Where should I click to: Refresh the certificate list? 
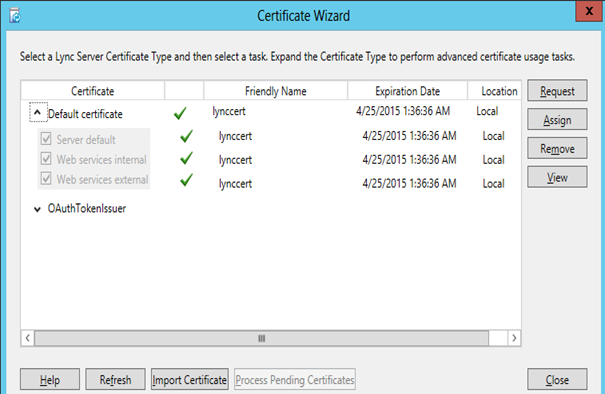(115, 380)
